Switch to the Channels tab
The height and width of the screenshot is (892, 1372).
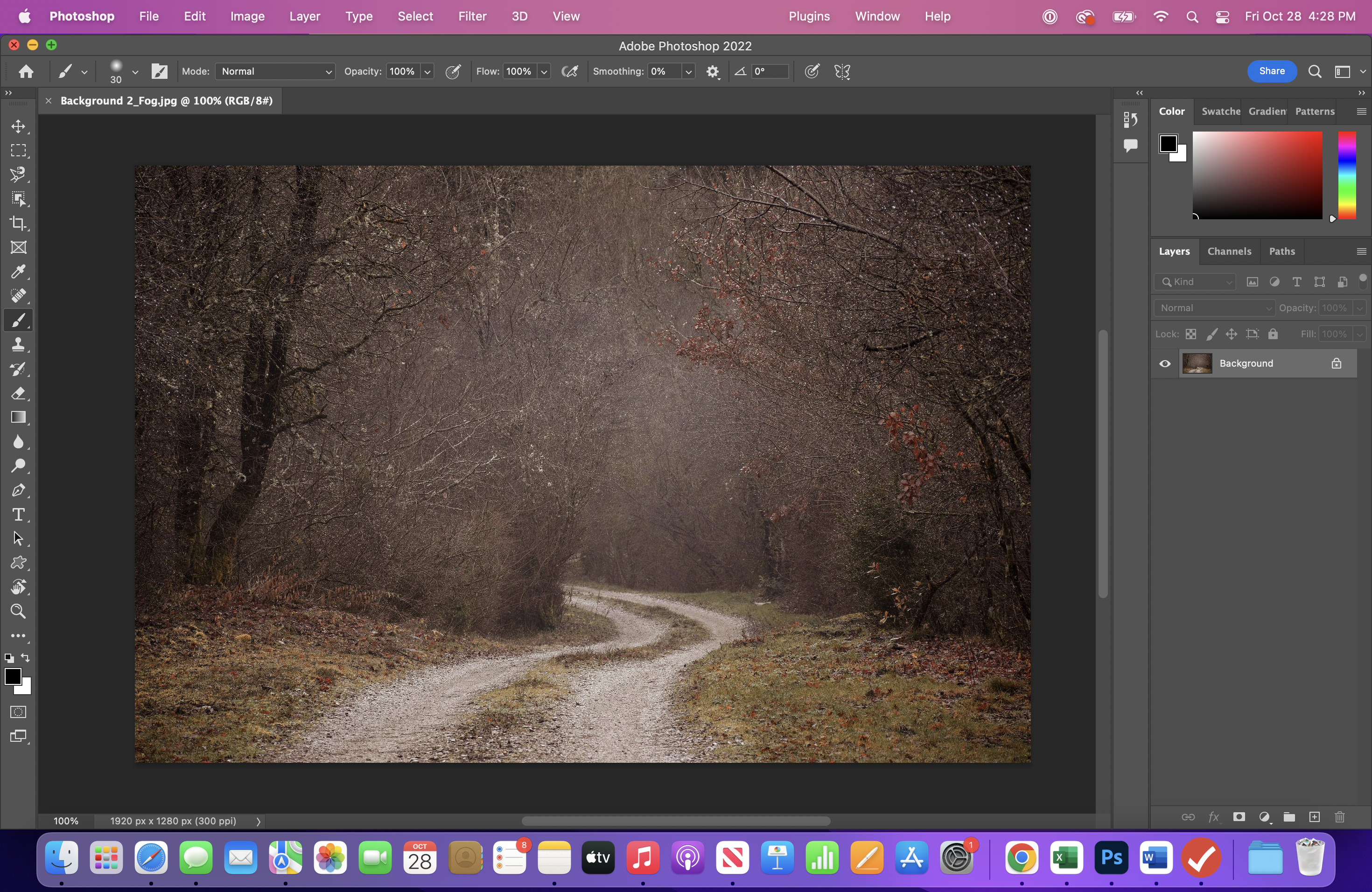[1229, 251]
